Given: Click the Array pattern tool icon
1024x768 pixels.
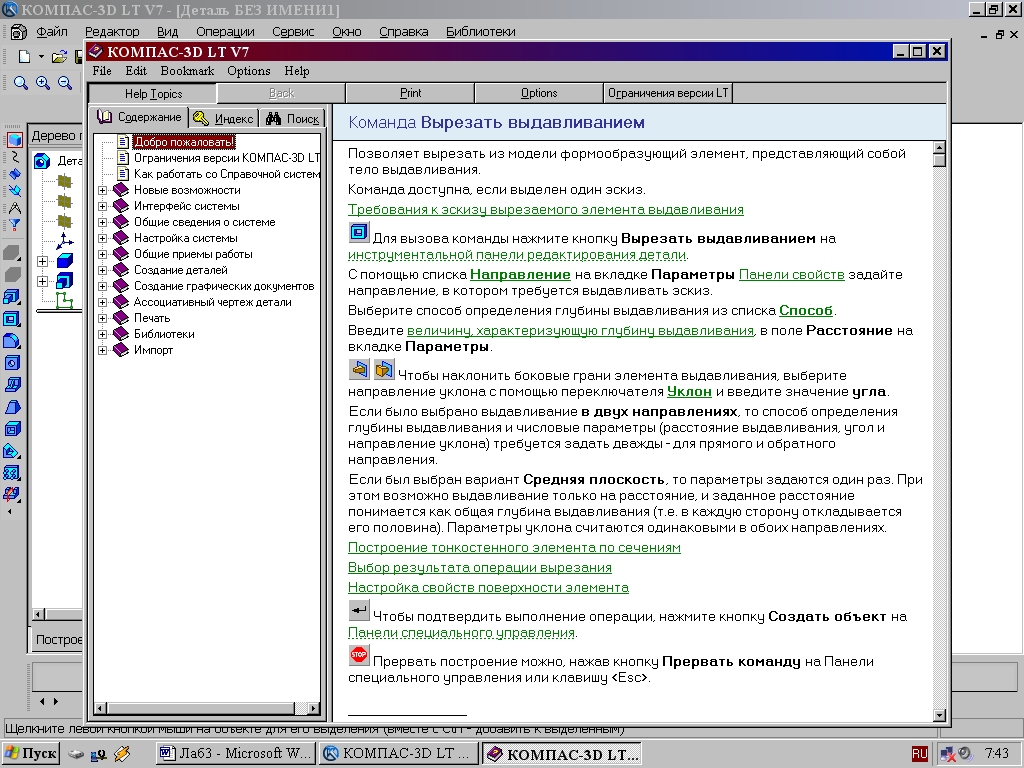Looking at the screenshot, I should [x=12, y=473].
